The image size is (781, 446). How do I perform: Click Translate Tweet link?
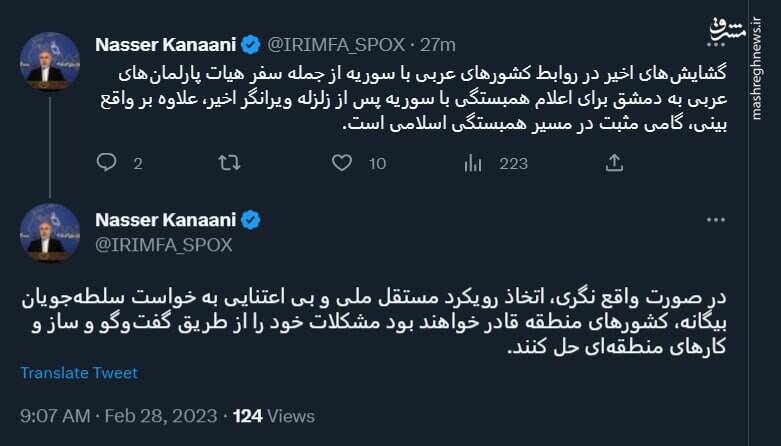click(79, 373)
